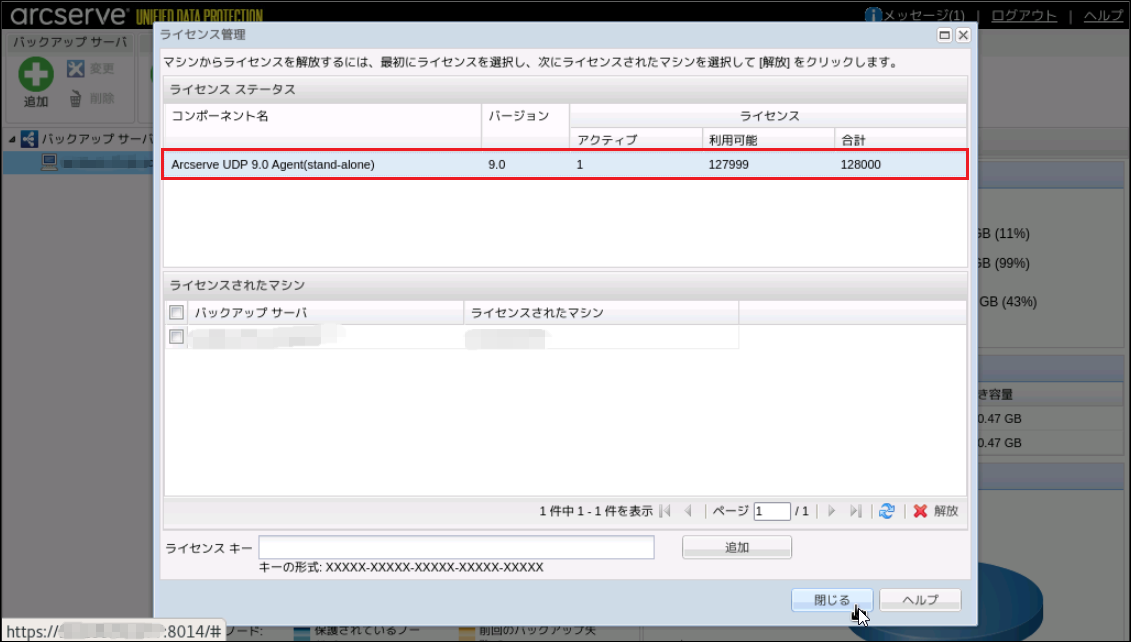Screen dimensions: 1131x642
Task: Click the Modify (変更) toolbar icon
Action: [76, 69]
